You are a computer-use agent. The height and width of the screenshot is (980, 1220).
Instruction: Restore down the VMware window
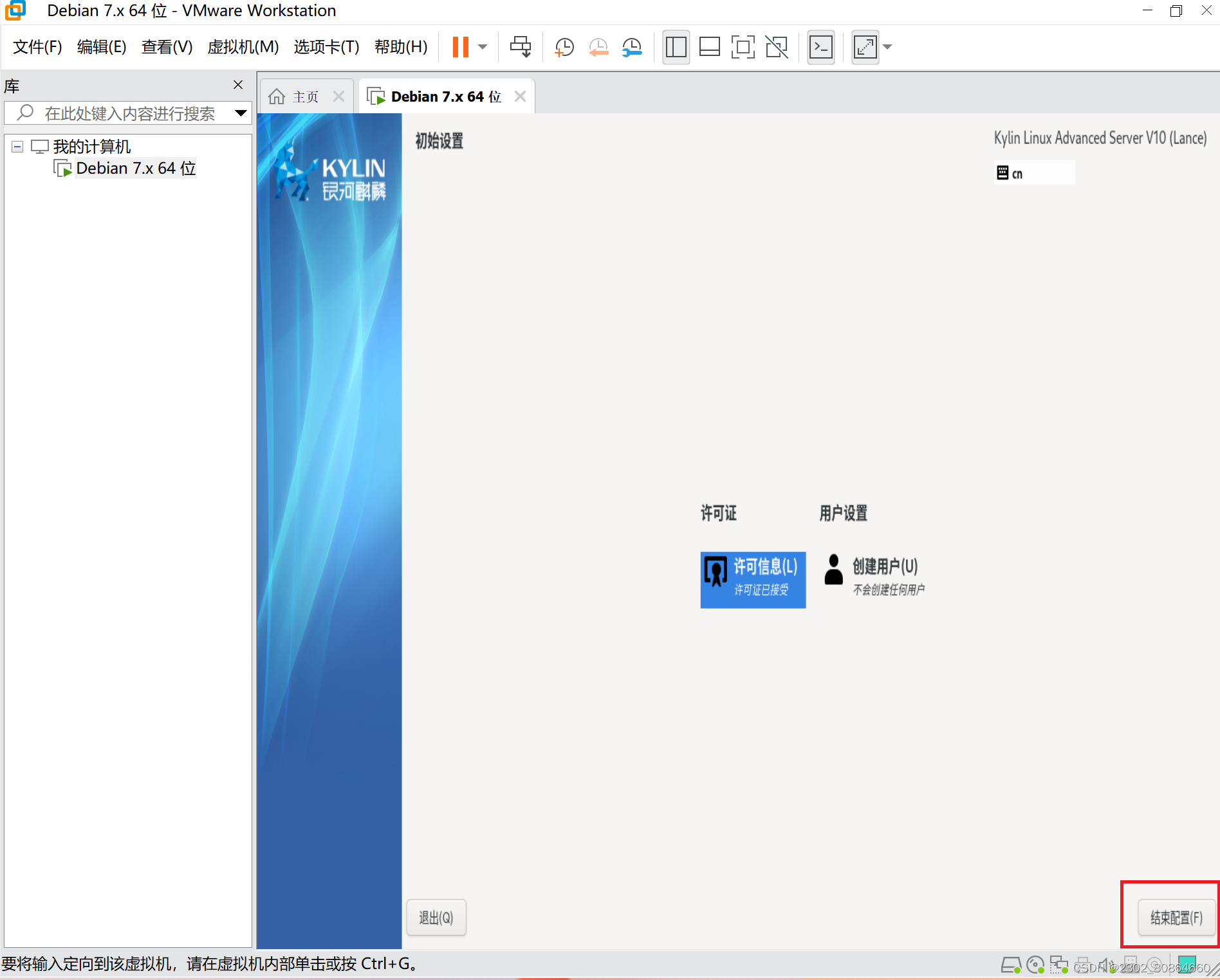(x=1176, y=10)
